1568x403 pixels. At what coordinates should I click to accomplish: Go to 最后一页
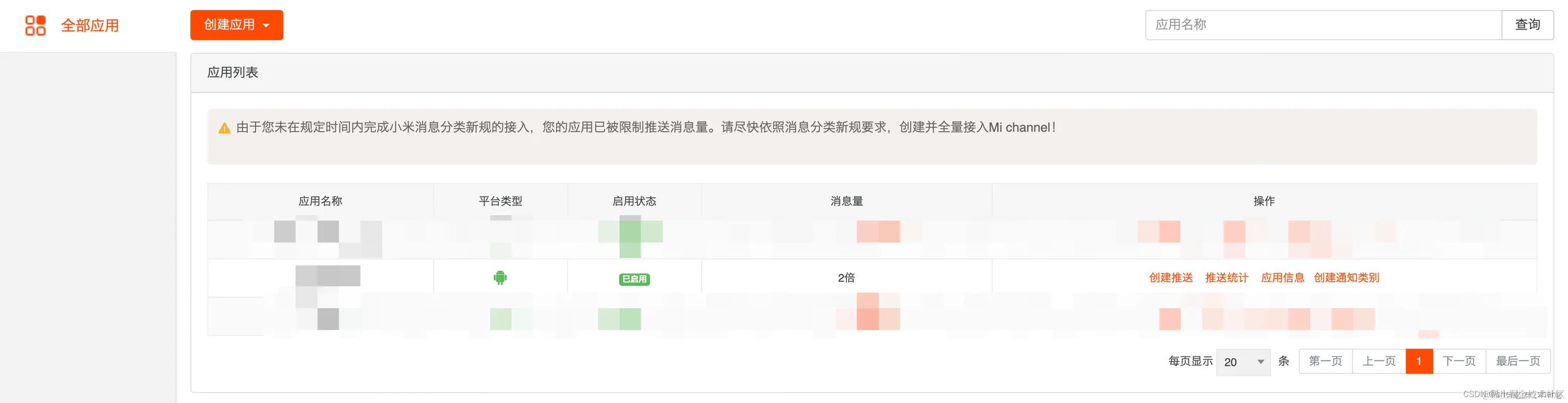[1518, 362]
